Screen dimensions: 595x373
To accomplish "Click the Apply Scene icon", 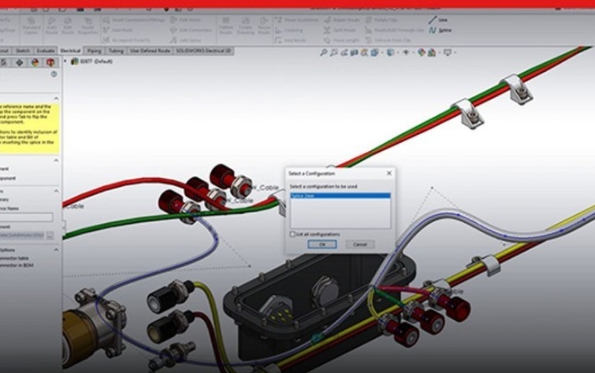I will 432,52.
